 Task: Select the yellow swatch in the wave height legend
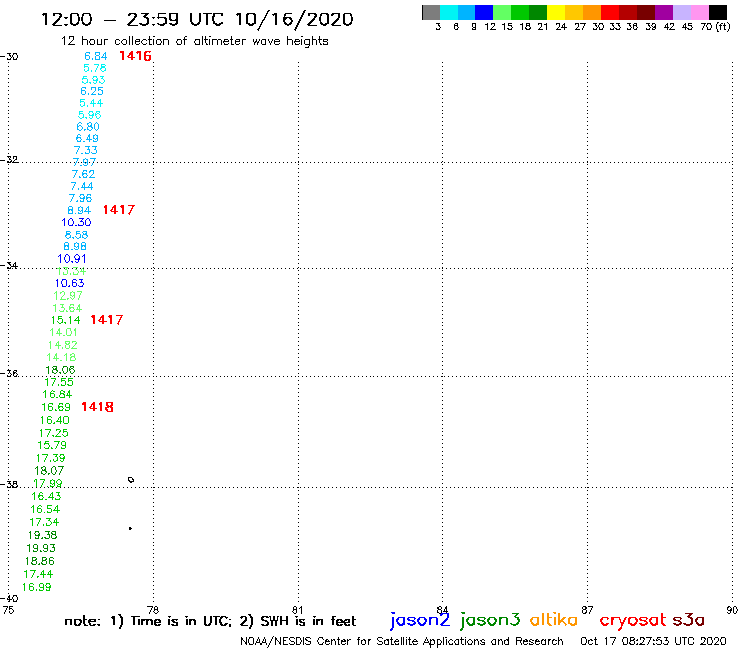[x=556, y=12]
